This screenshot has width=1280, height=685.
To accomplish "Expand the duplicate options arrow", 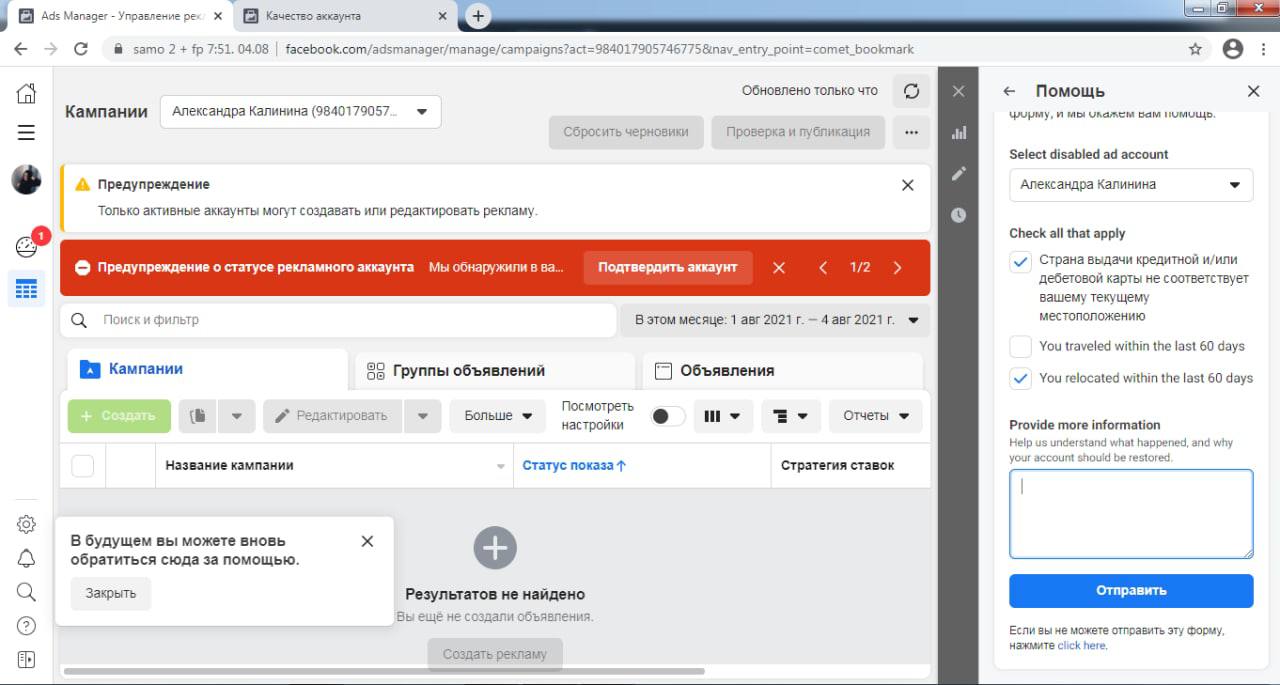I will (236, 416).
